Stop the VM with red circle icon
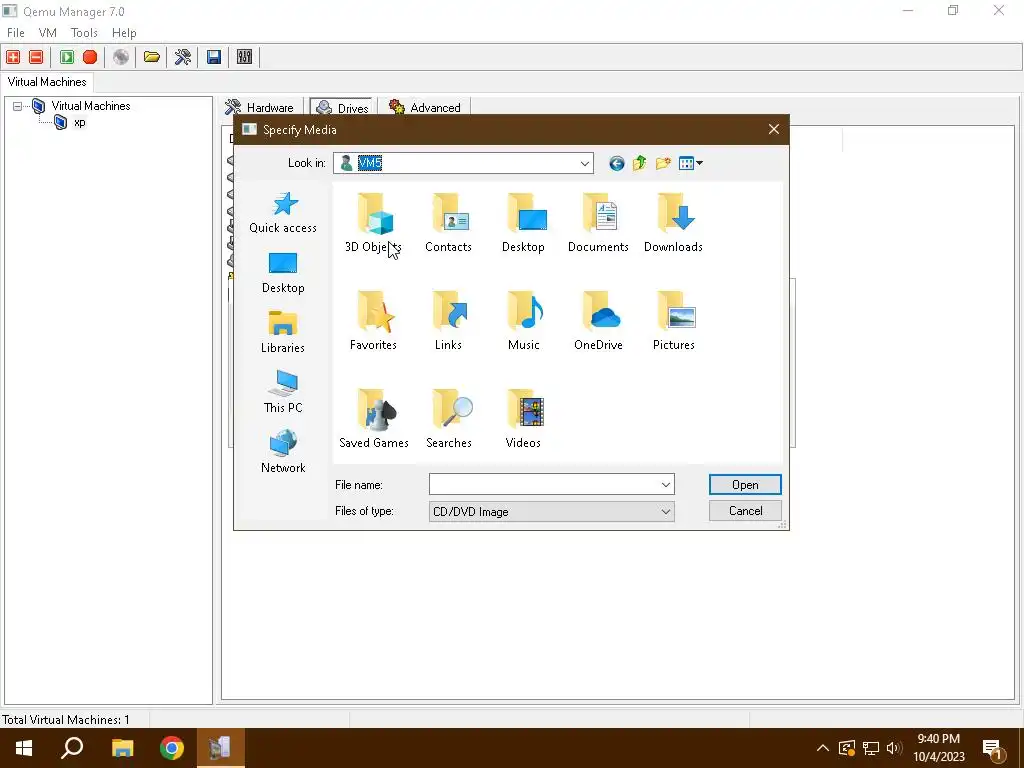 90,57
